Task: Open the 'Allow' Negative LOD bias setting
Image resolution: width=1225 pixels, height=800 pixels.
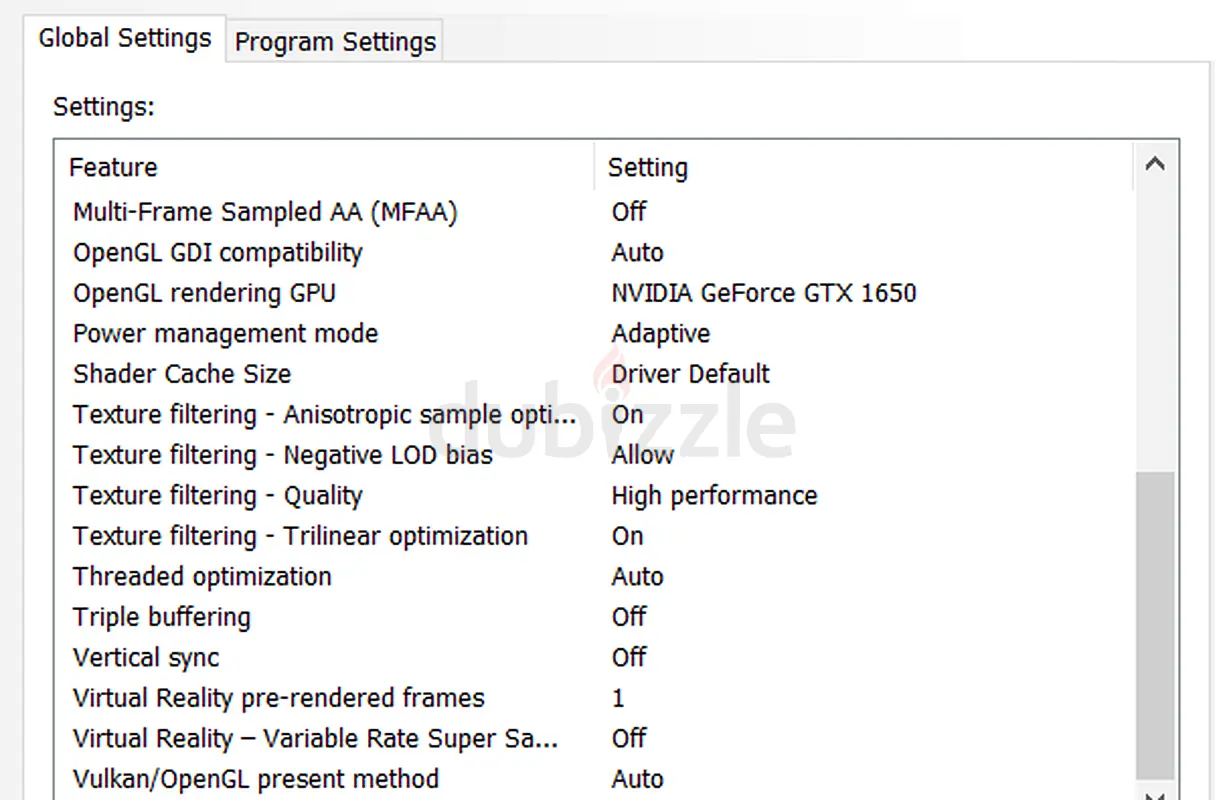Action: [x=643, y=455]
